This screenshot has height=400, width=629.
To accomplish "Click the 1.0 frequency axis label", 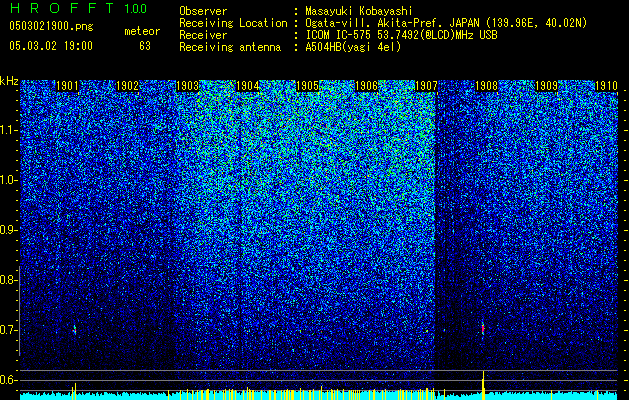I will click(7, 180).
